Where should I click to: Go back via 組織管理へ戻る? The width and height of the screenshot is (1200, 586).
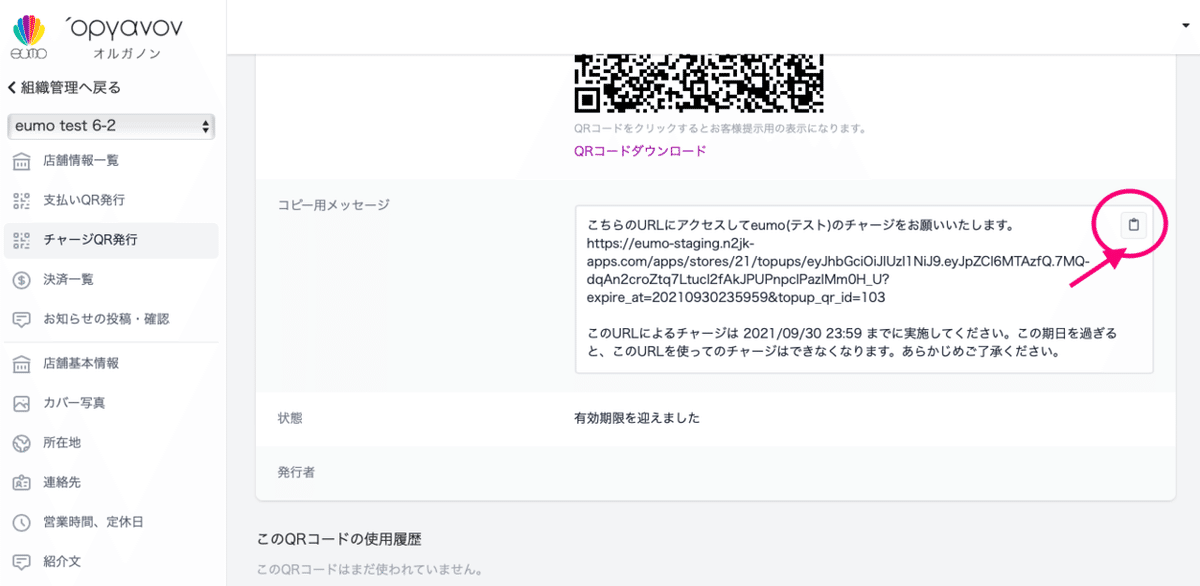pyautogui.click(x=64, y=88)
